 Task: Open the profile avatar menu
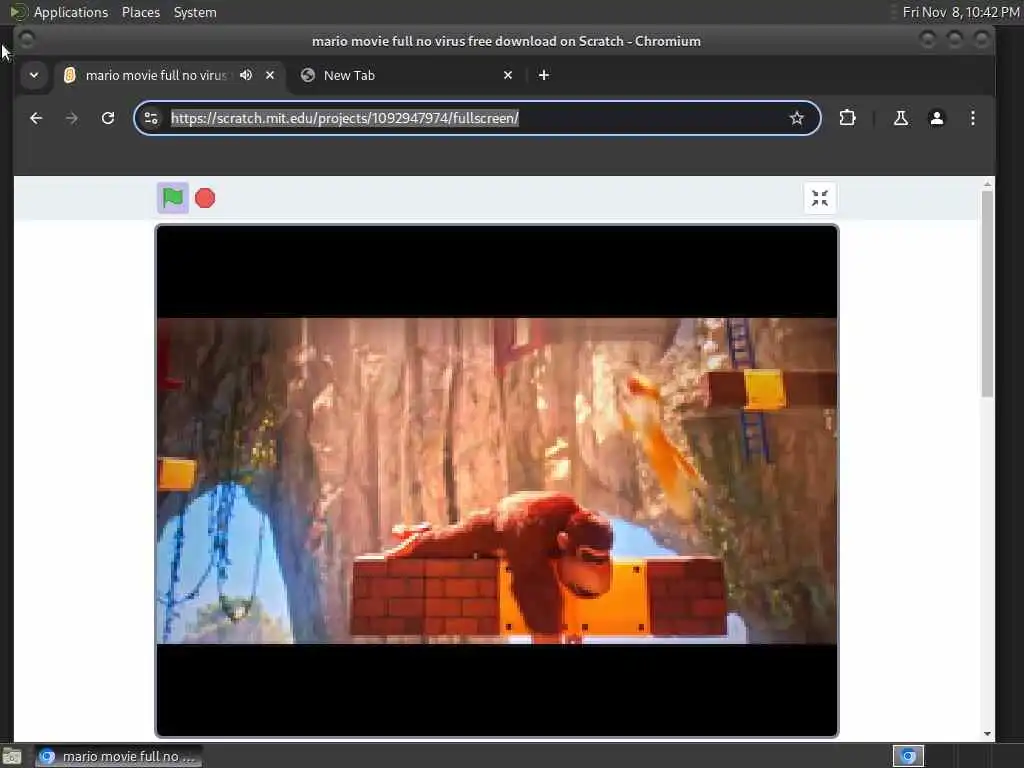[x=936, y=118]
